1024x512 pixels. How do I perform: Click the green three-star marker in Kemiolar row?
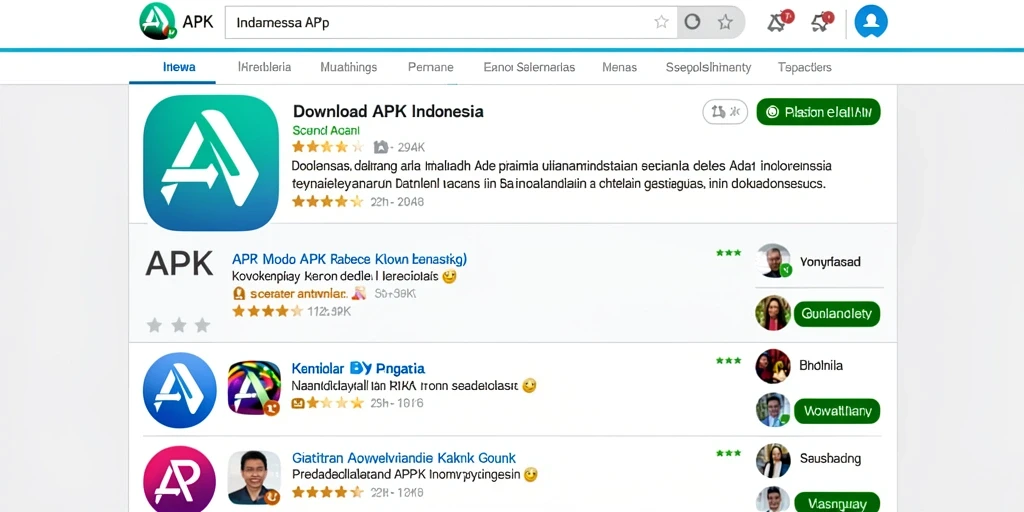(728, 360)
